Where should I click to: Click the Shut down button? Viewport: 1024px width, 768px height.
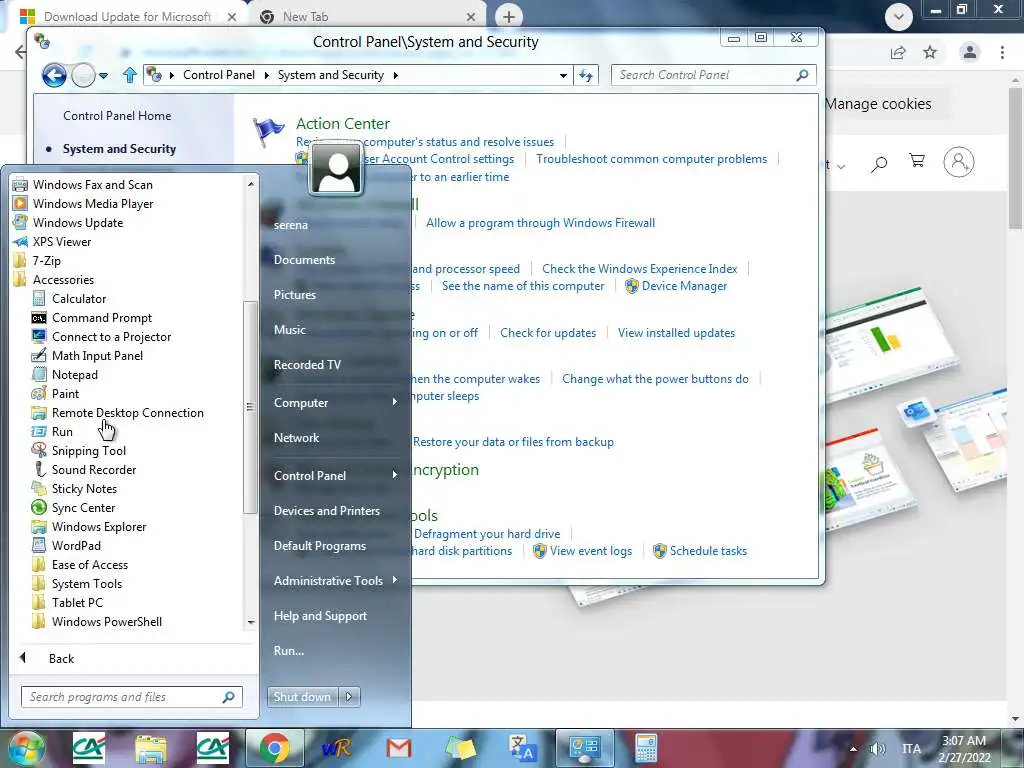302,697
